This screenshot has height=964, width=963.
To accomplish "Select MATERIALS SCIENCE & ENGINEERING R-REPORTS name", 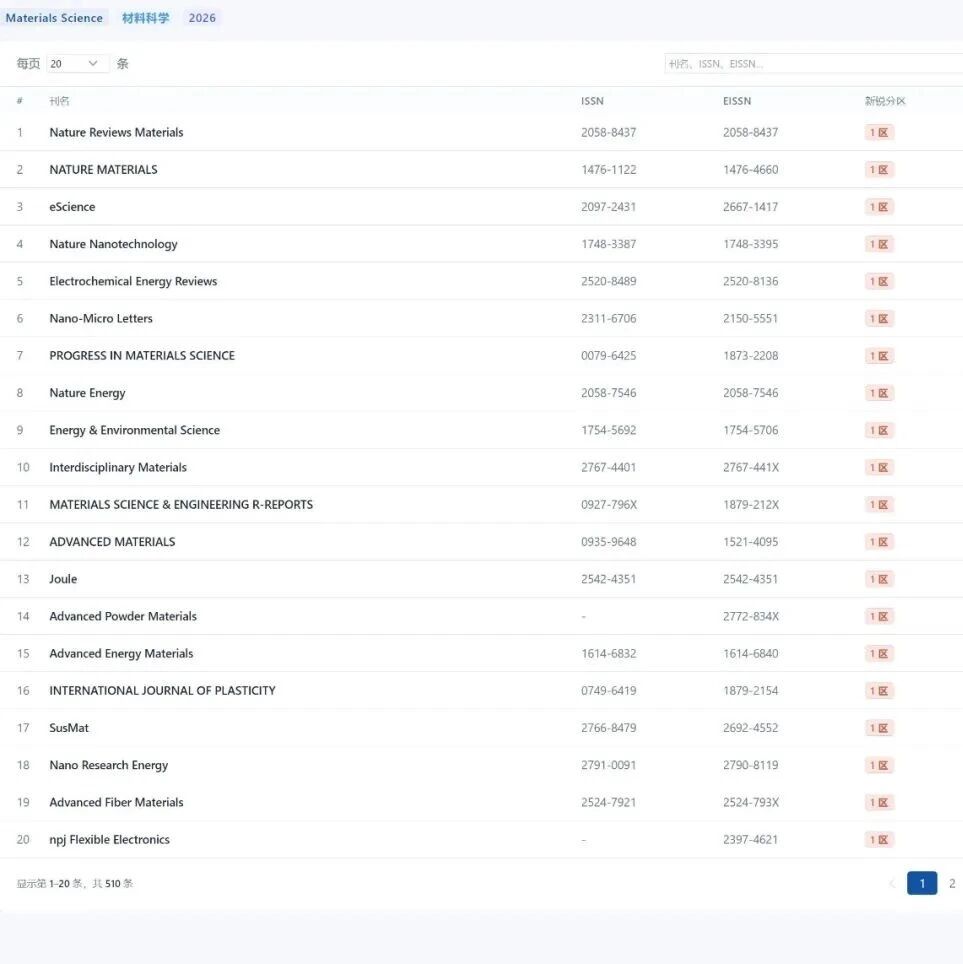I will pos(181,504).
